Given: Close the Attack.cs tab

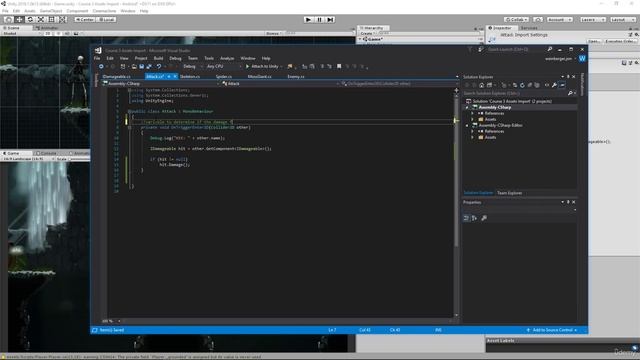Looking at the screenshot, I should (x=175, y=76).
